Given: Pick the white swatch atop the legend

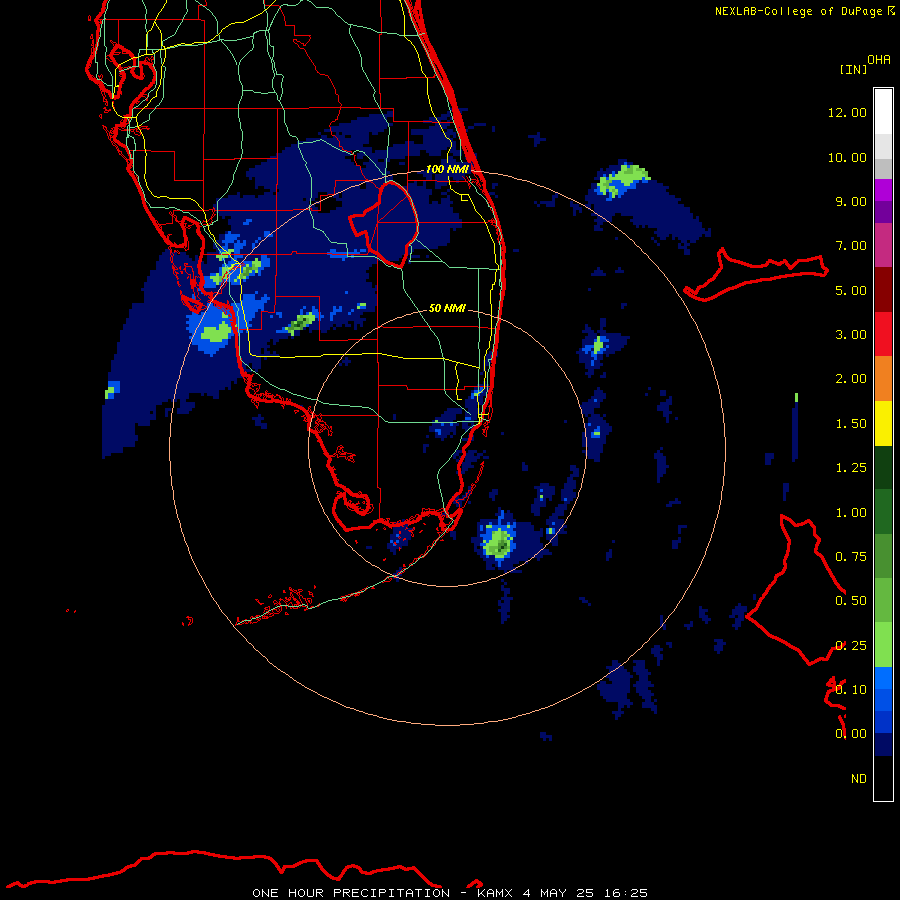Looking at the screenshot, I should 883,112.
